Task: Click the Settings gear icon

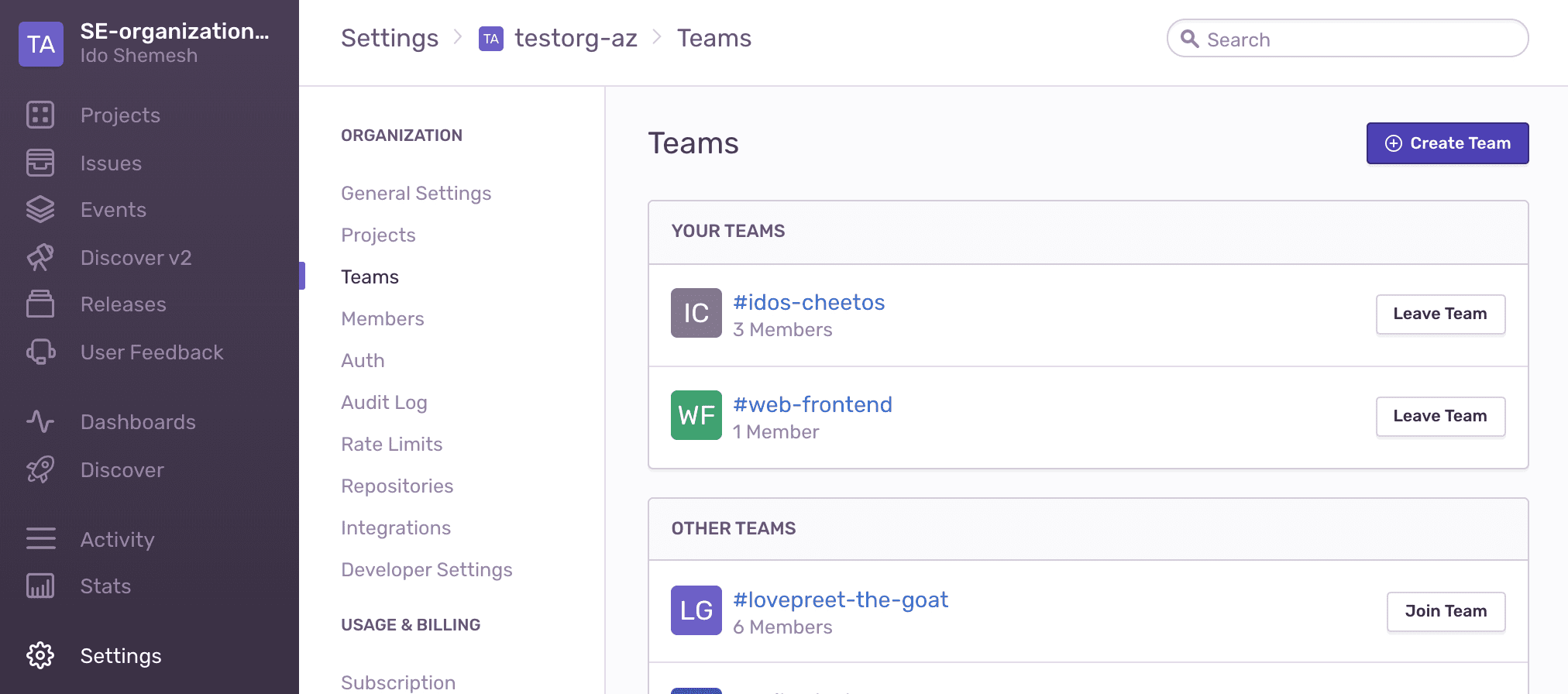Action: (x=40, y=655)
